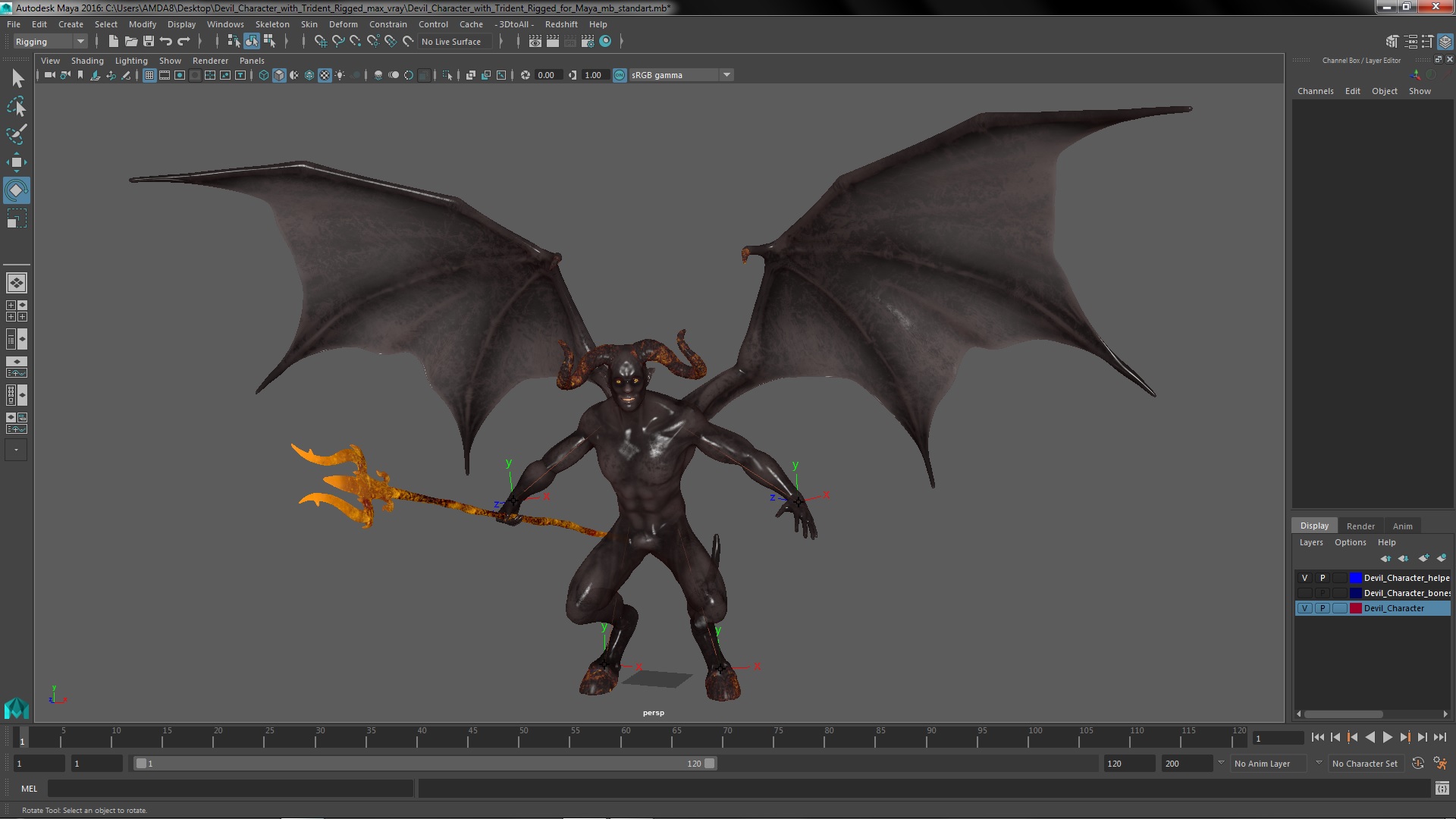
Task: Open the Constrain menu
Action: point(388,24)
